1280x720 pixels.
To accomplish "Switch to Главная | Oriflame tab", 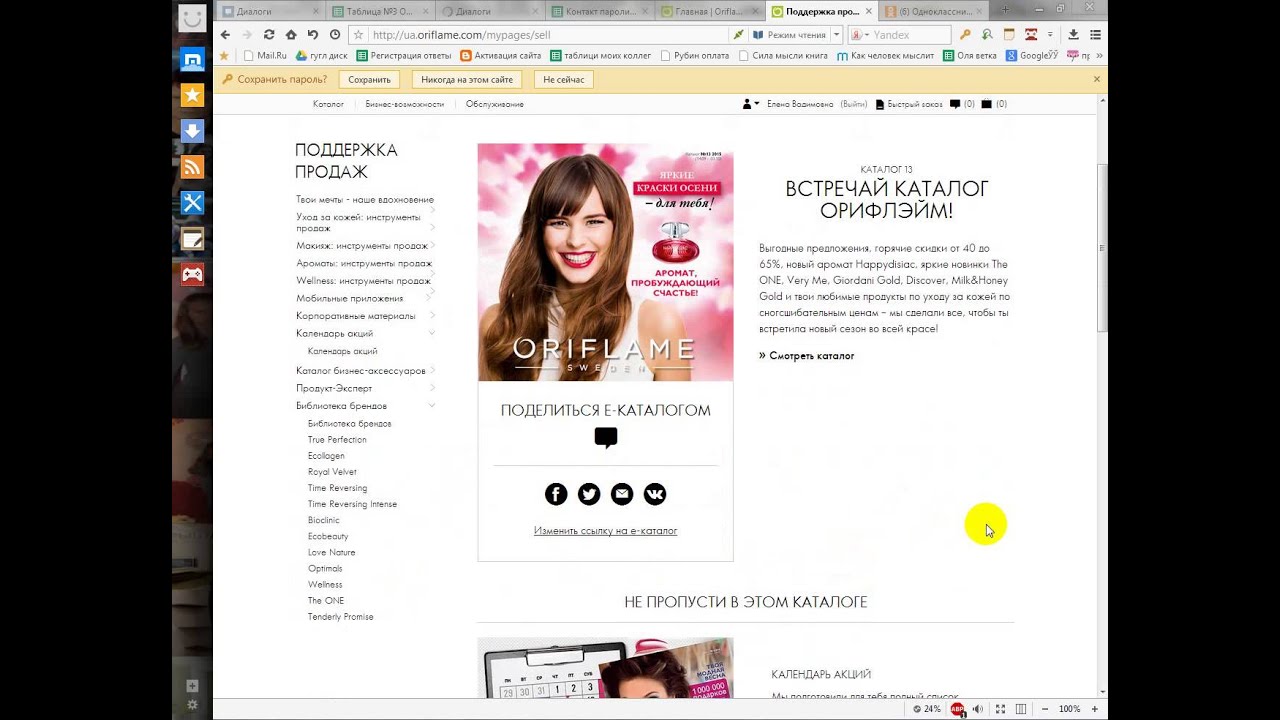I will click(x=710, y=11).
